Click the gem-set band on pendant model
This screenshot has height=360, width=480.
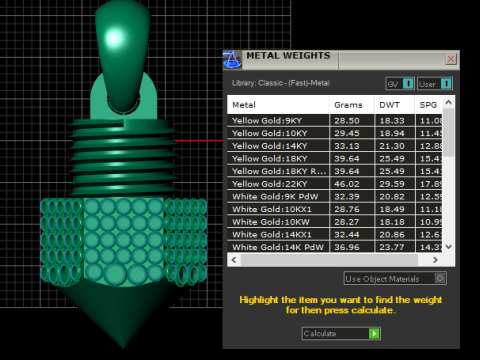coord(124,242)
